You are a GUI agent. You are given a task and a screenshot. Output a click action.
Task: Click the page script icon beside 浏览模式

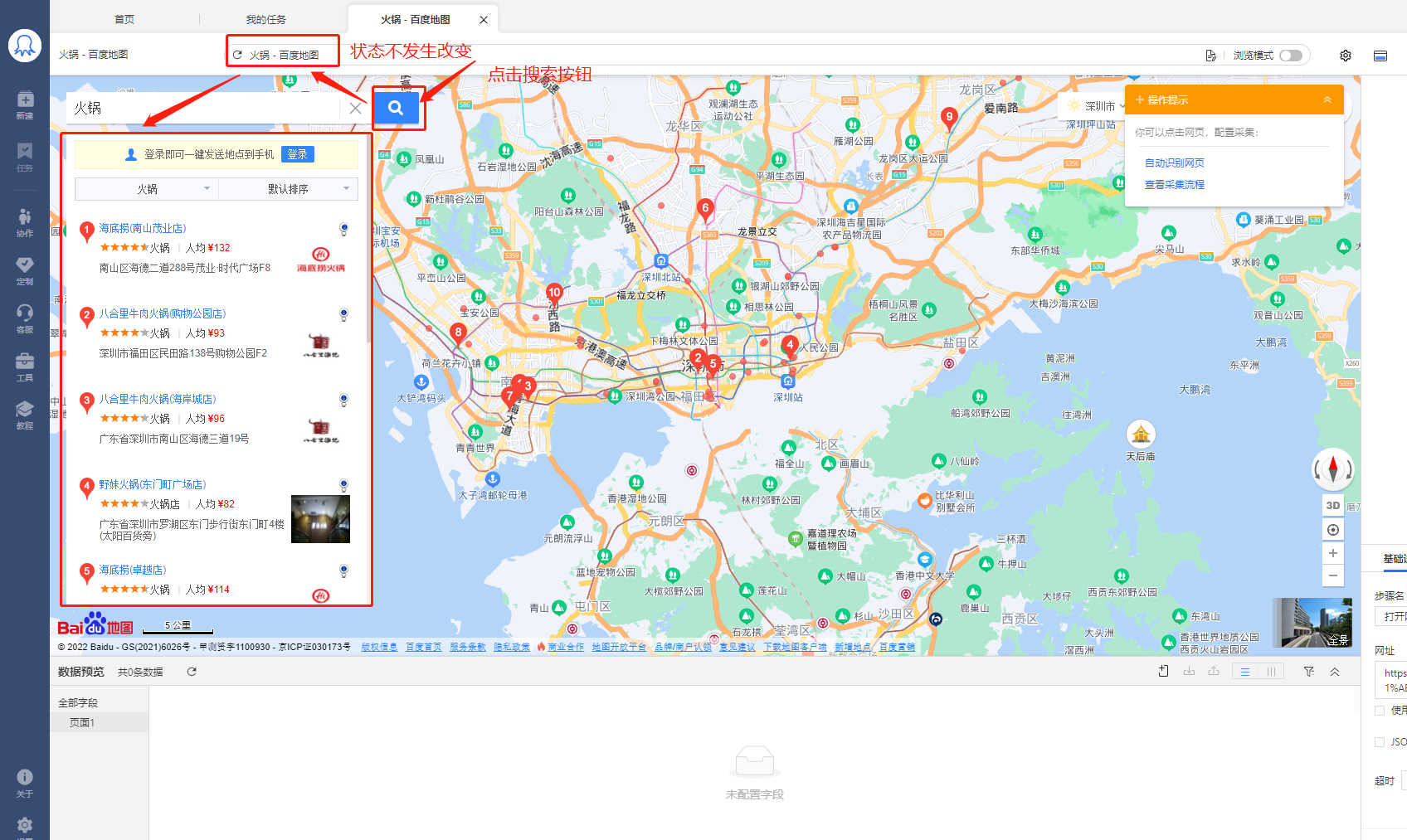(1211, 56)
